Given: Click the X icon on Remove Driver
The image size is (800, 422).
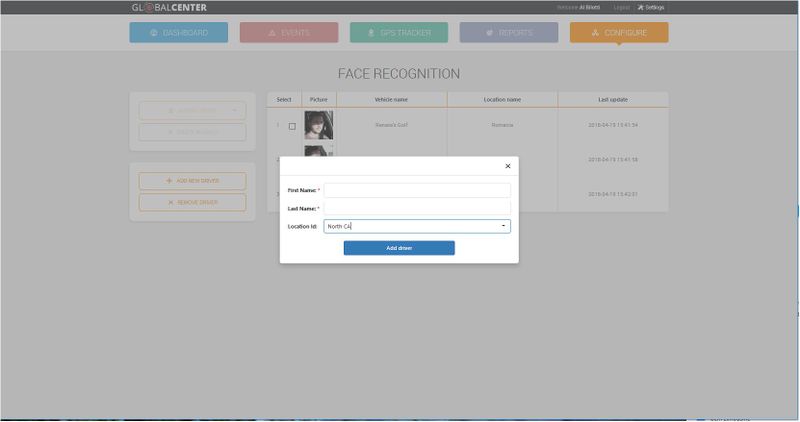Looking at the screenshot, I should tap(170, 202).
